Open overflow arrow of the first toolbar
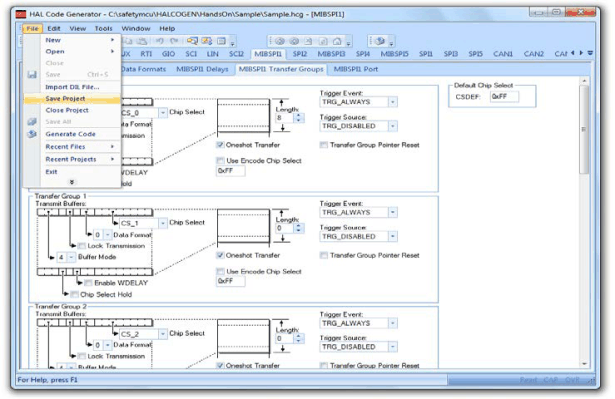Viewport: 615px width, 399px height. 233,43
